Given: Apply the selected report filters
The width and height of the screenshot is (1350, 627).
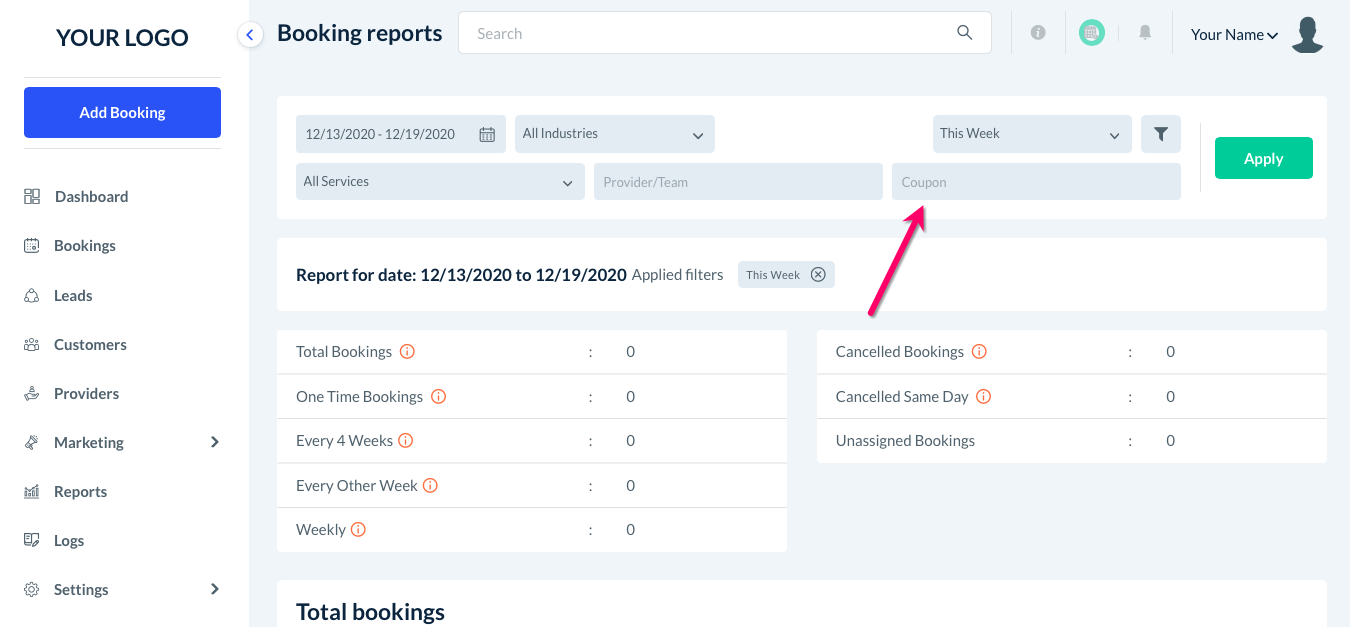Looking at the screenshot, I should [x=1263, y=158].
